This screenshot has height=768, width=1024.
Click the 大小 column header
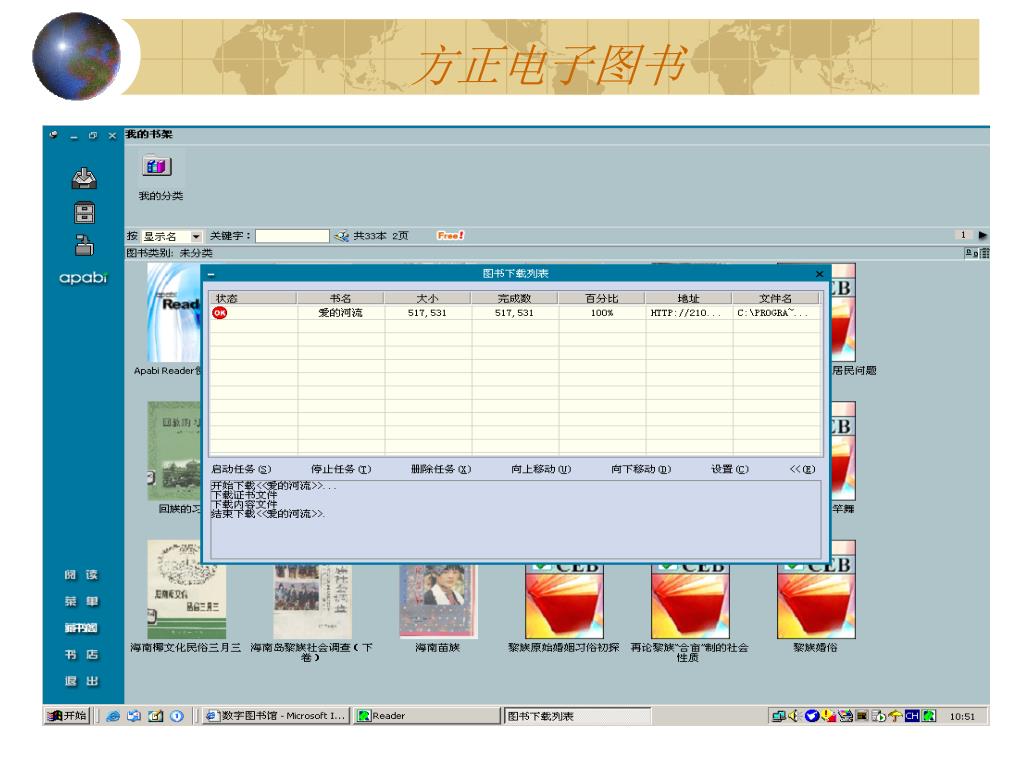[x=427, y=298]
